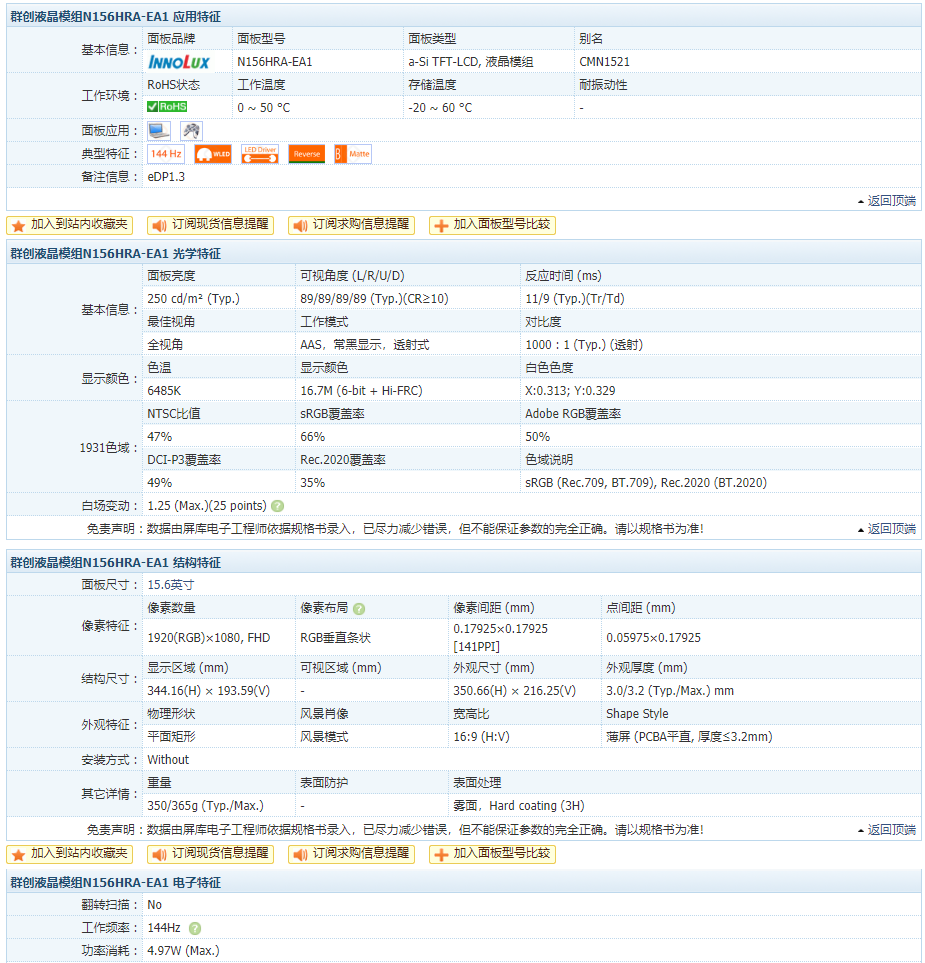Screen dimensions: 925x963
Task: Click 加入到站内收藏夹 button above 光学特征 section
Action: [x=70, y=225]
